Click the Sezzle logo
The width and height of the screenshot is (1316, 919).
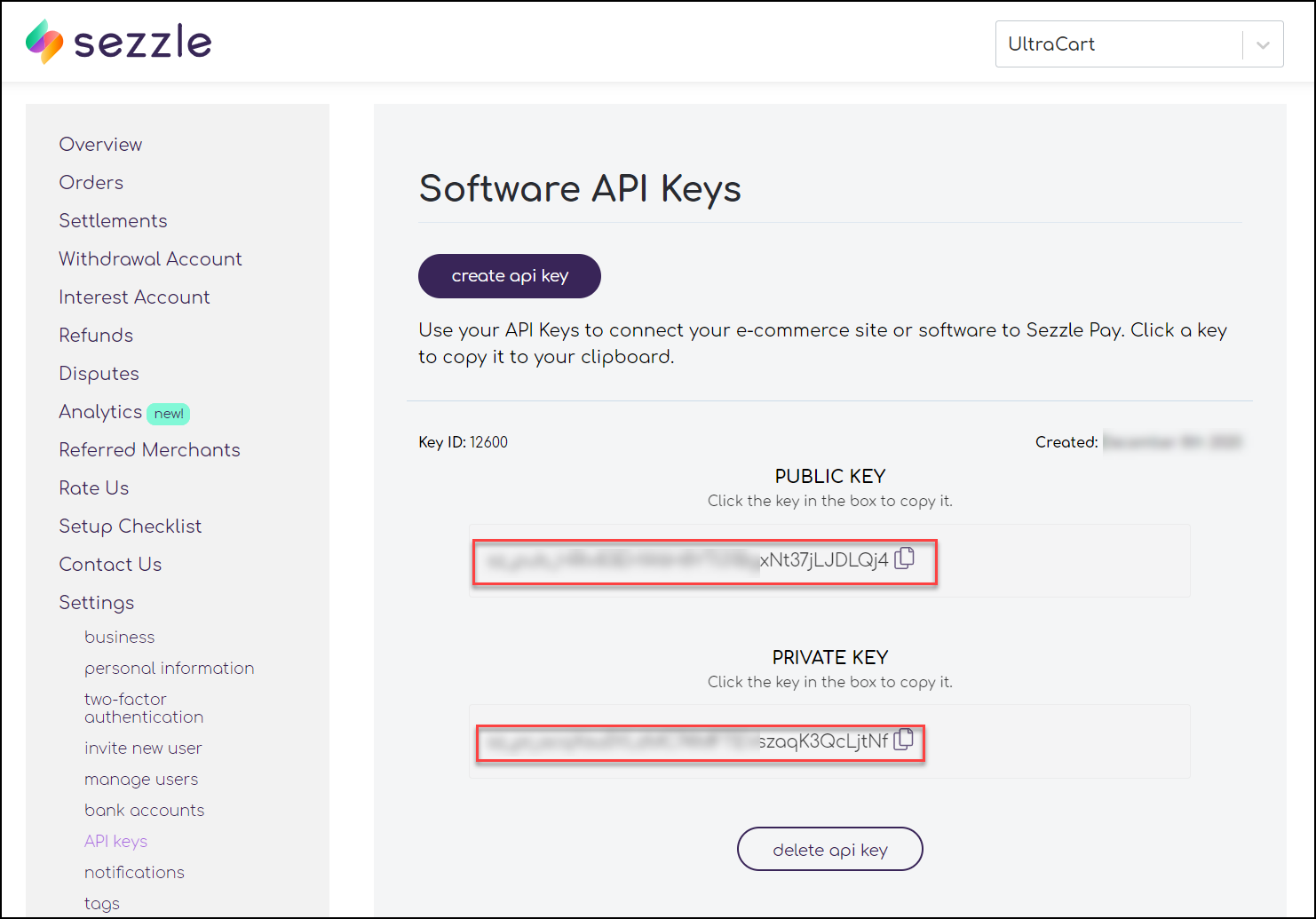coord(119,42)
